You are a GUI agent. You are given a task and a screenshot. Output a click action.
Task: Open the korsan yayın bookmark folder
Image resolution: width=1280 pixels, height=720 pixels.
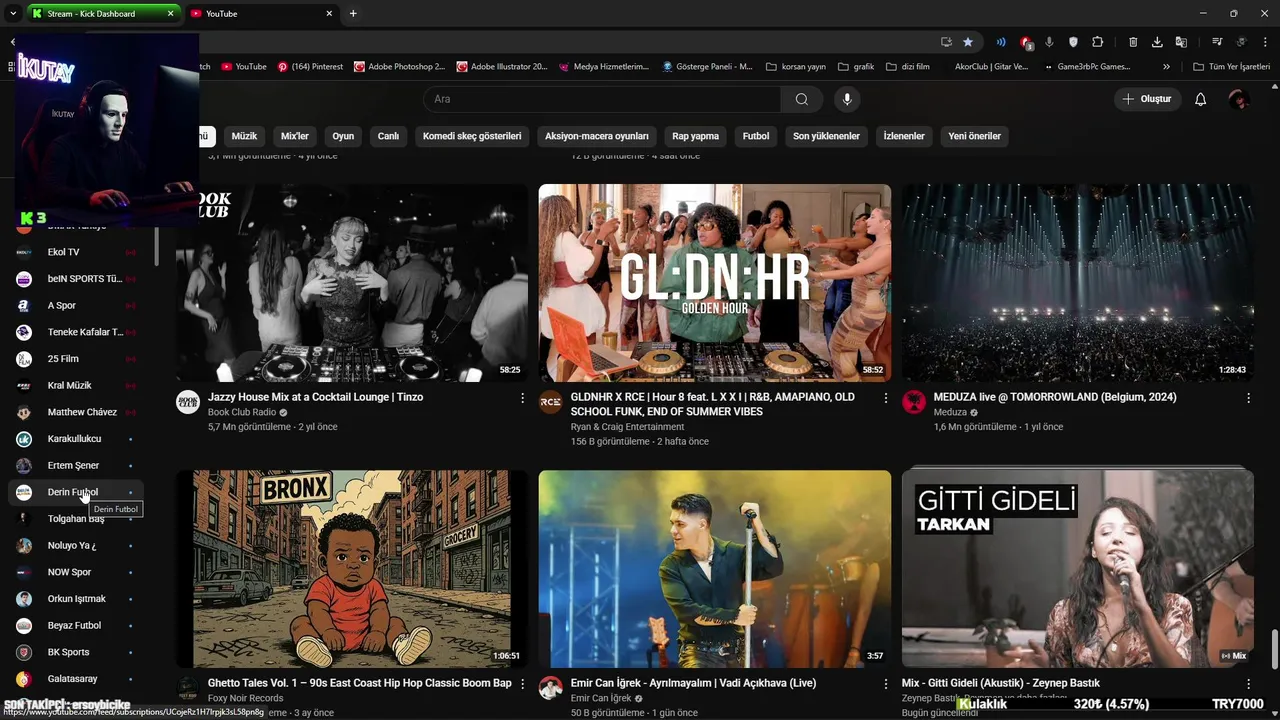(x=796, y=67)
